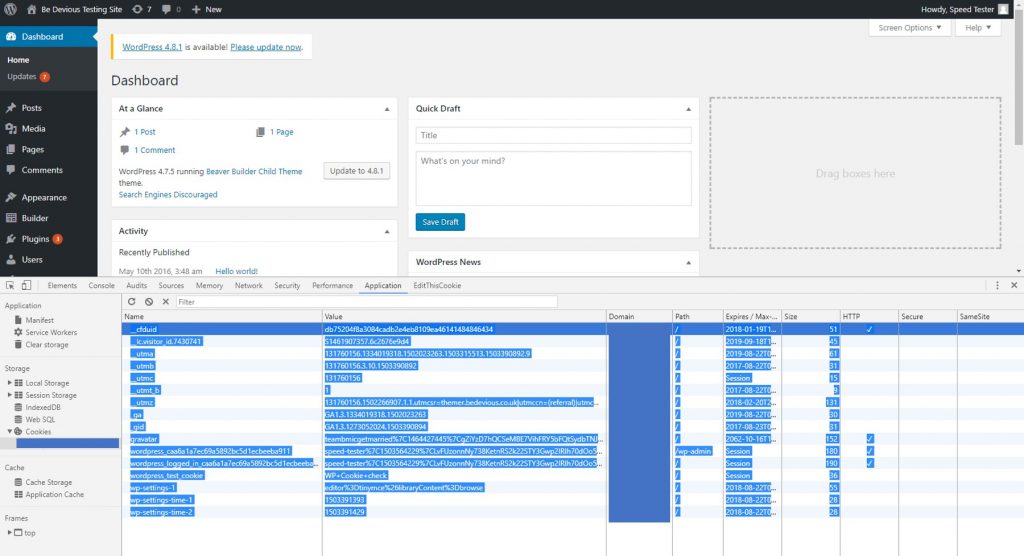
Task: Select Service Workers in Application sidebar
Action: point(51,333)
